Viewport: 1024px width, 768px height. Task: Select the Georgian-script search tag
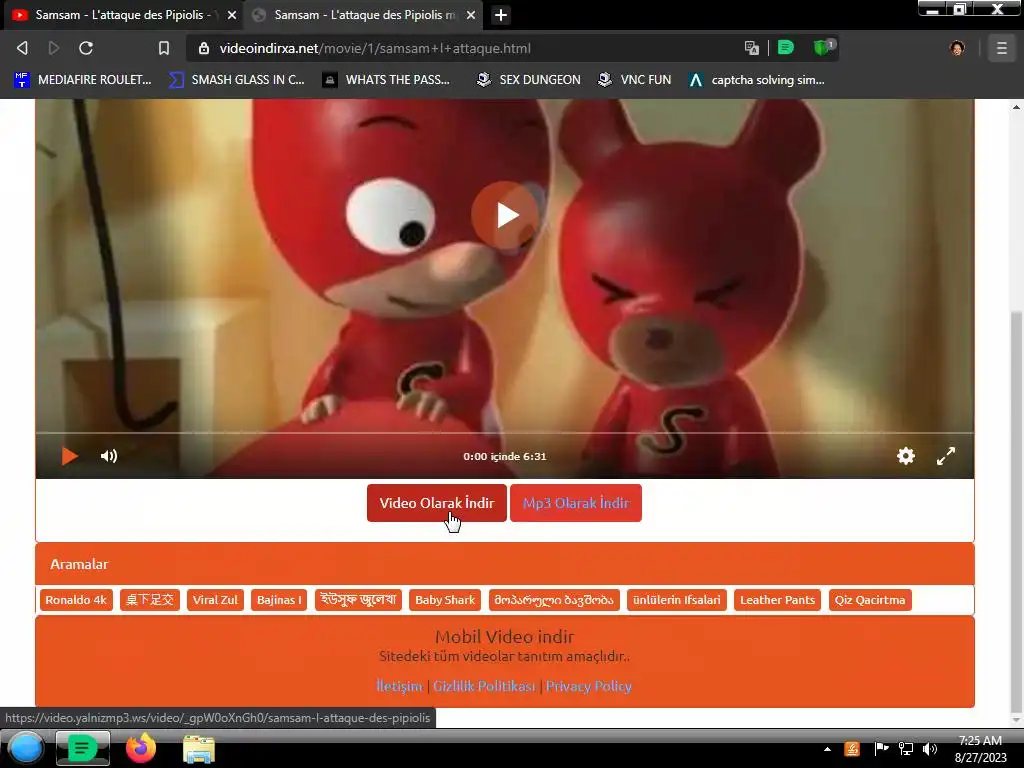click(554, 600)
